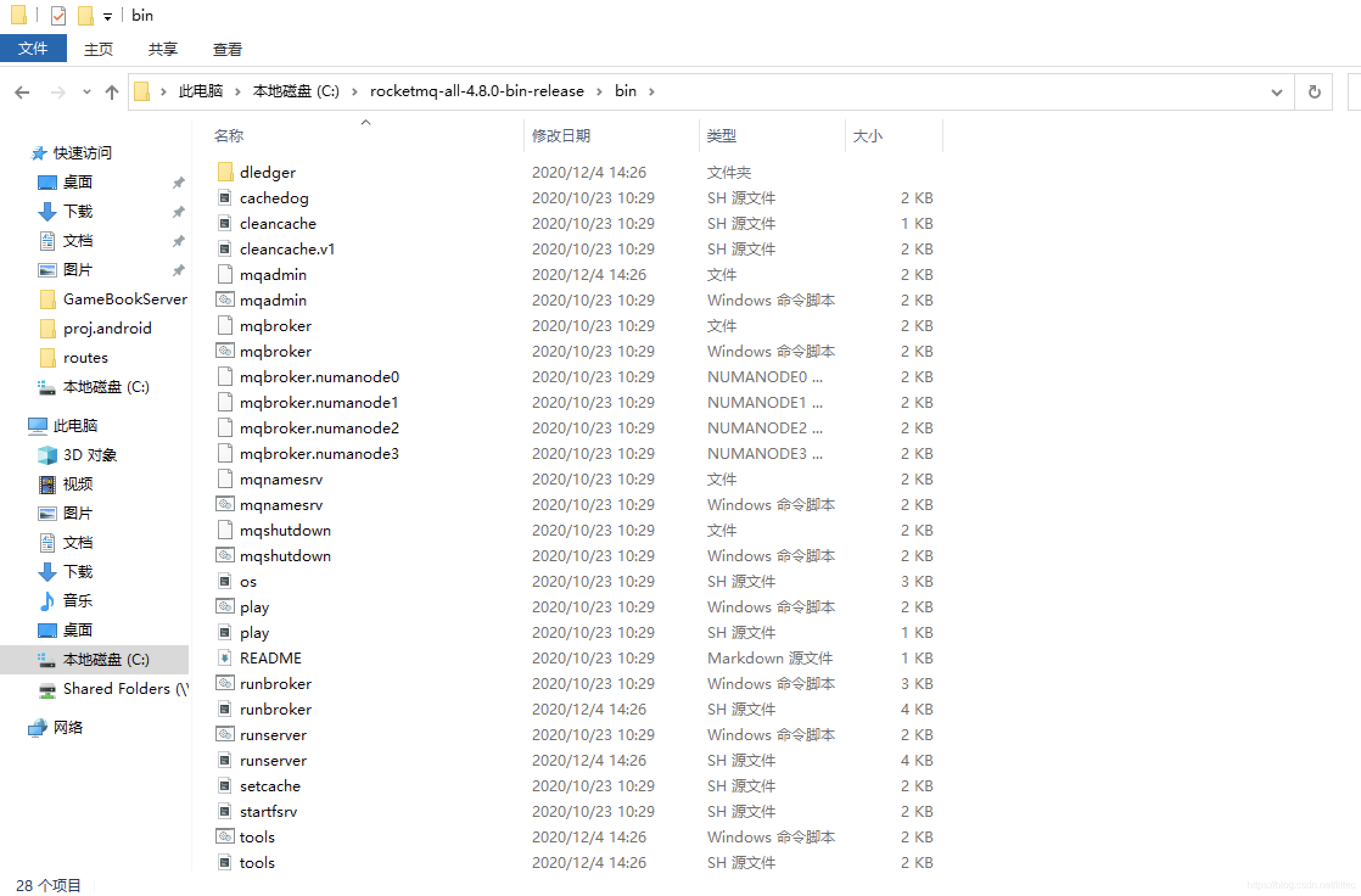The height and width of the screenshot is (896, 1361).
Task: Sort by the 名称 column header
Action: pyautogui.click(x=229, y=136)
